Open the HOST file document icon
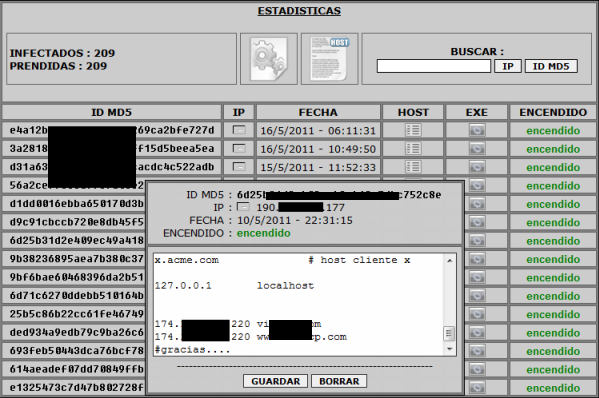 (329, 59)
